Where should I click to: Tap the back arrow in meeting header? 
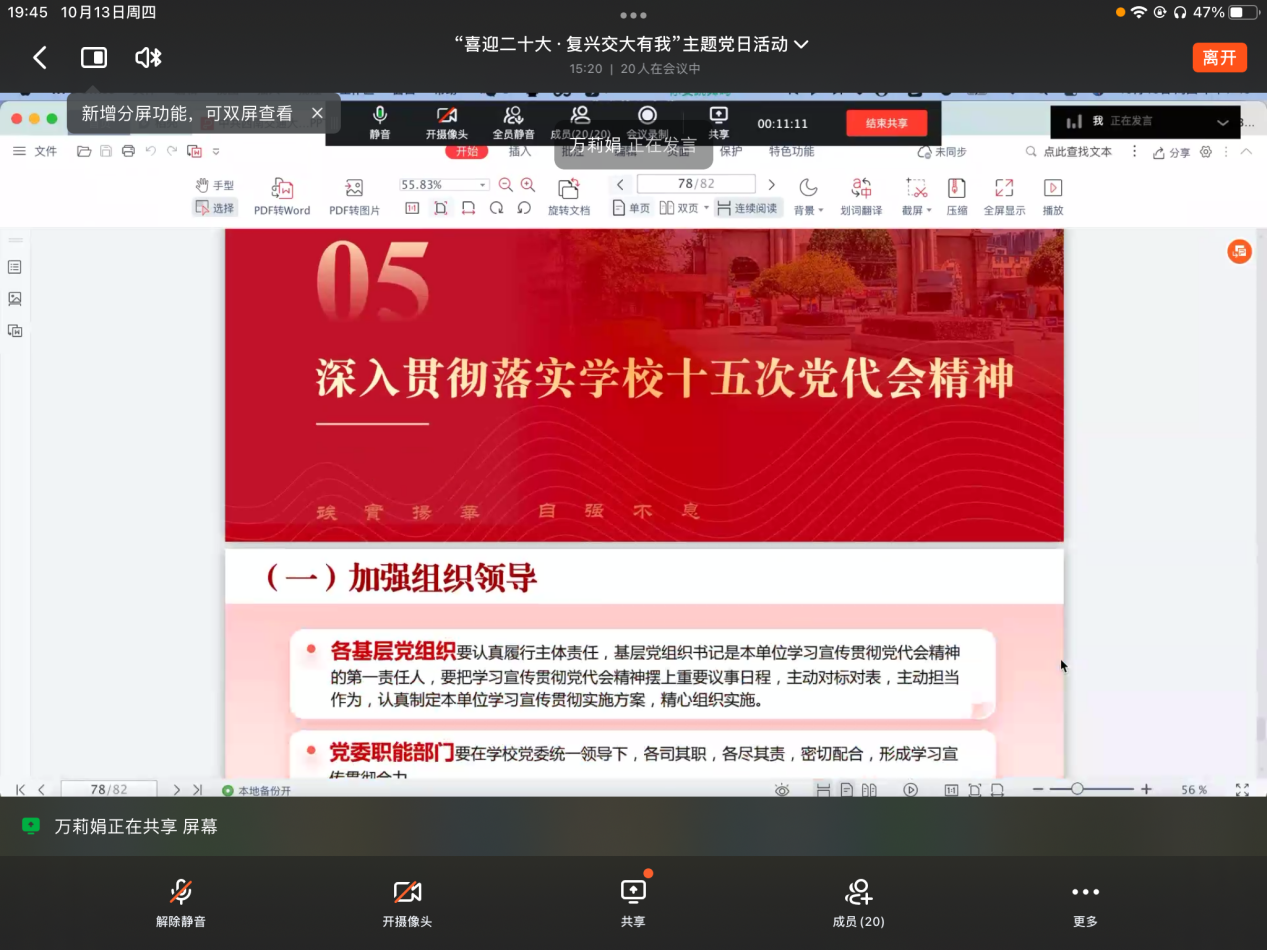(40, 58)
